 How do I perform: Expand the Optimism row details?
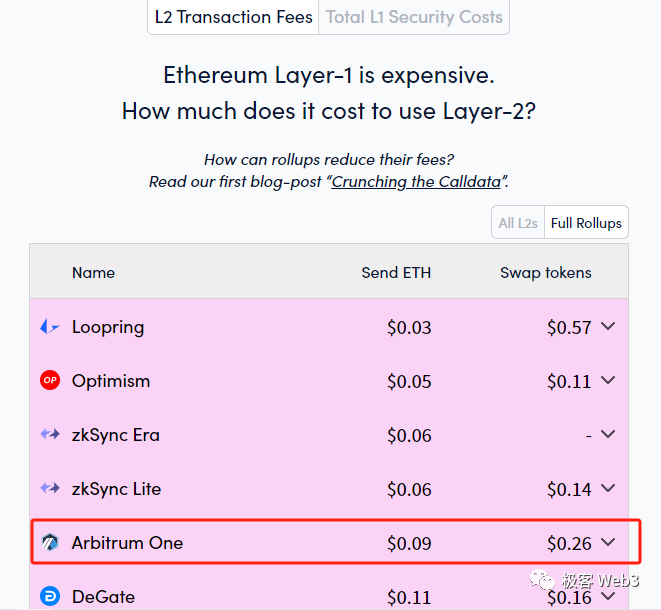click(608, 380)
